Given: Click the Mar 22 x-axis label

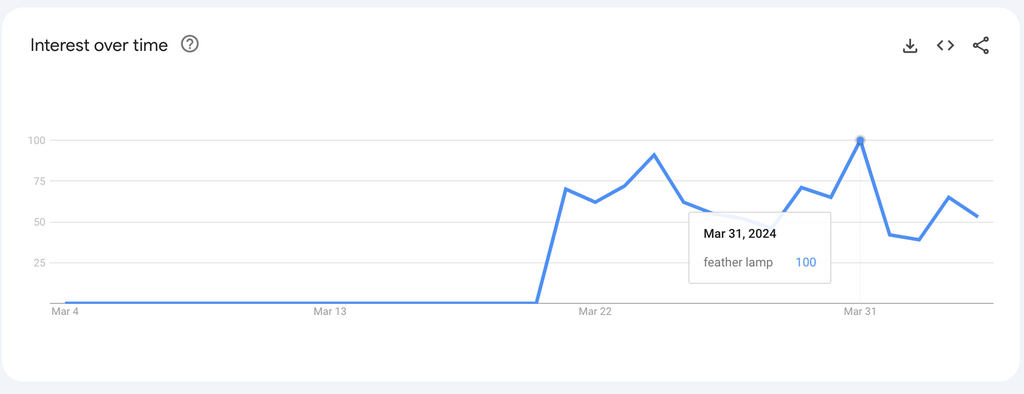Looking at the screenshot, I should coord(595,312).
